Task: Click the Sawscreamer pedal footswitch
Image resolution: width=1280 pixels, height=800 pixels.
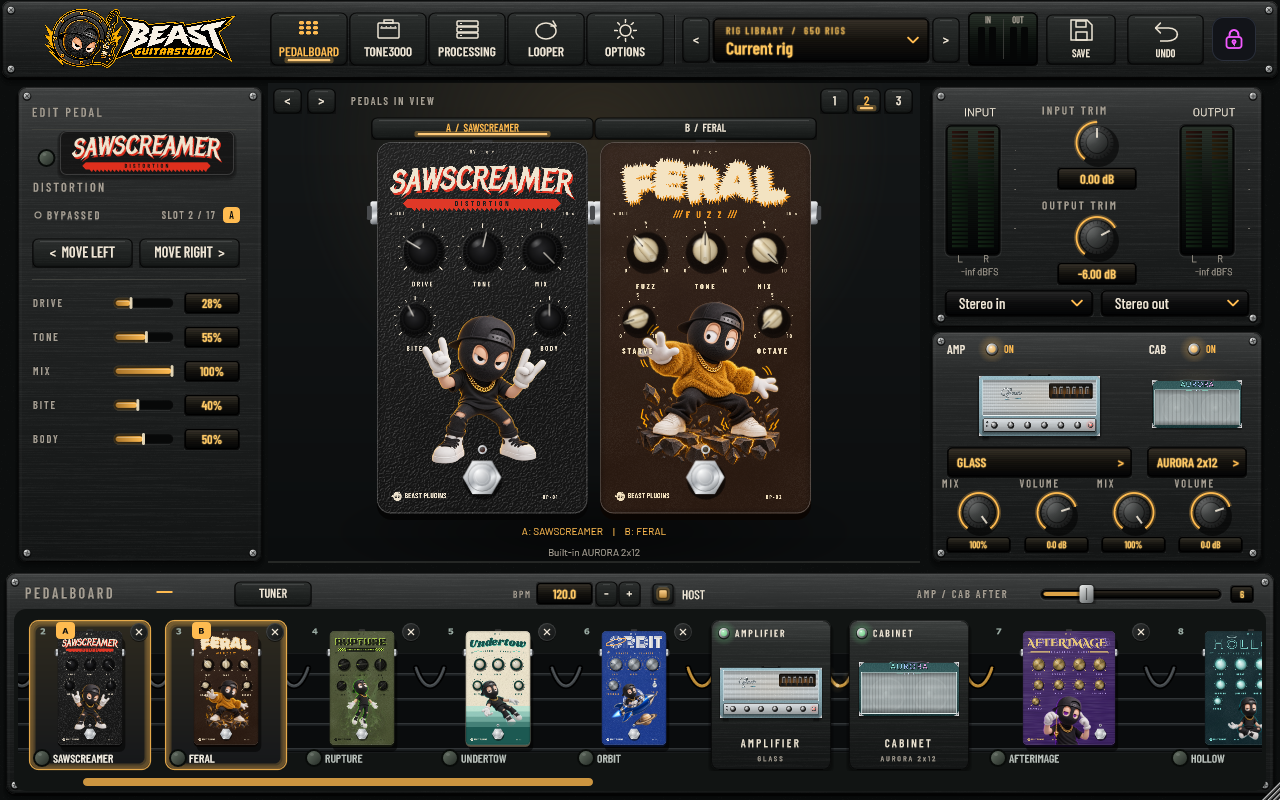Action: click(482, 477)
